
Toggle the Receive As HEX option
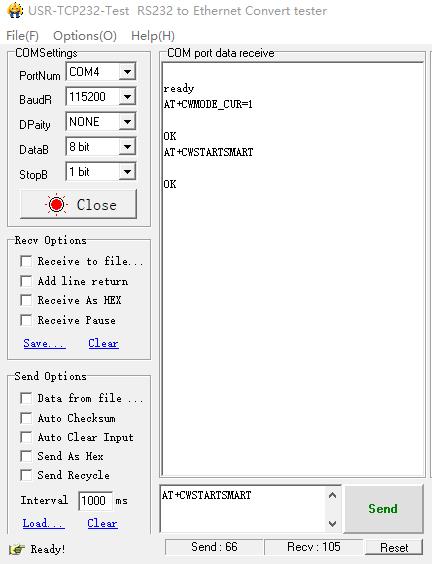26,300
